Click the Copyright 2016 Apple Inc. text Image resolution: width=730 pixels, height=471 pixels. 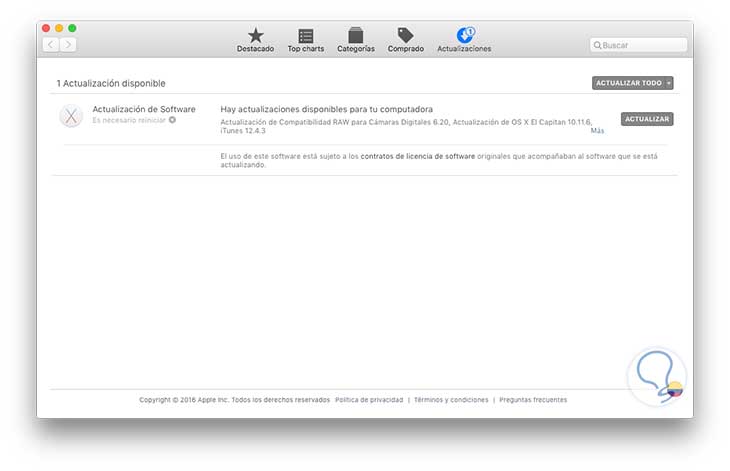[234, 400]
